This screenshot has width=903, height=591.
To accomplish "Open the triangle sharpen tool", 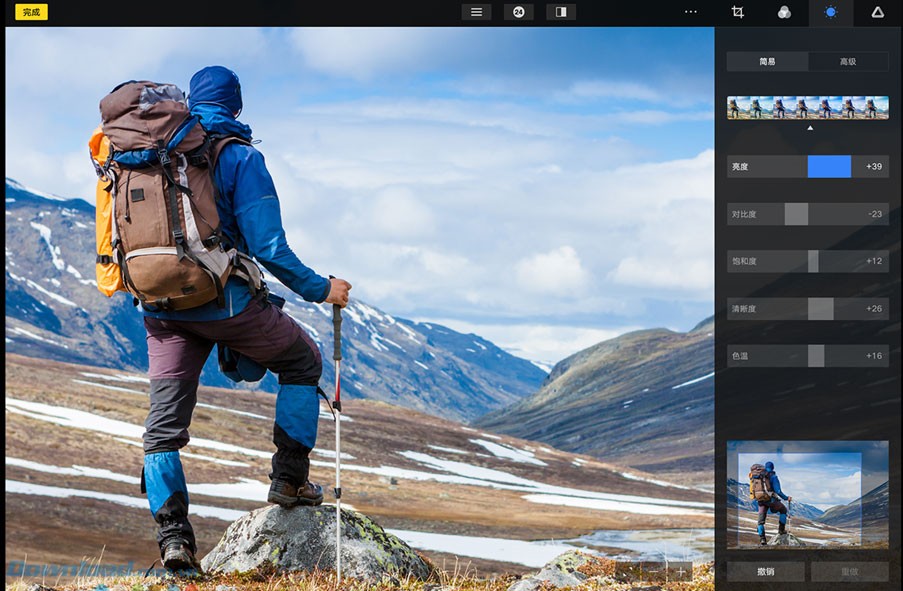I will [x=877, y=12].
